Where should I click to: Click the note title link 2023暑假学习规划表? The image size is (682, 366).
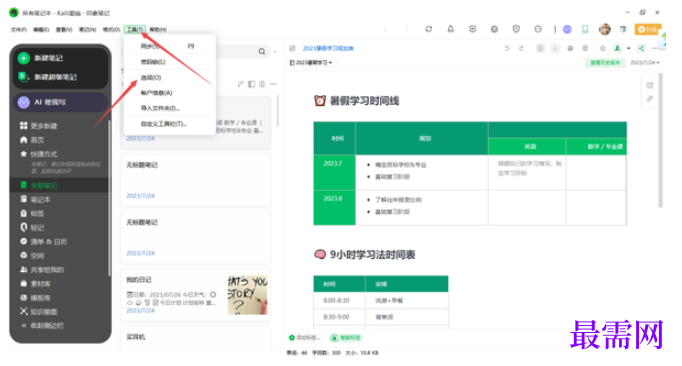[328, 48]
